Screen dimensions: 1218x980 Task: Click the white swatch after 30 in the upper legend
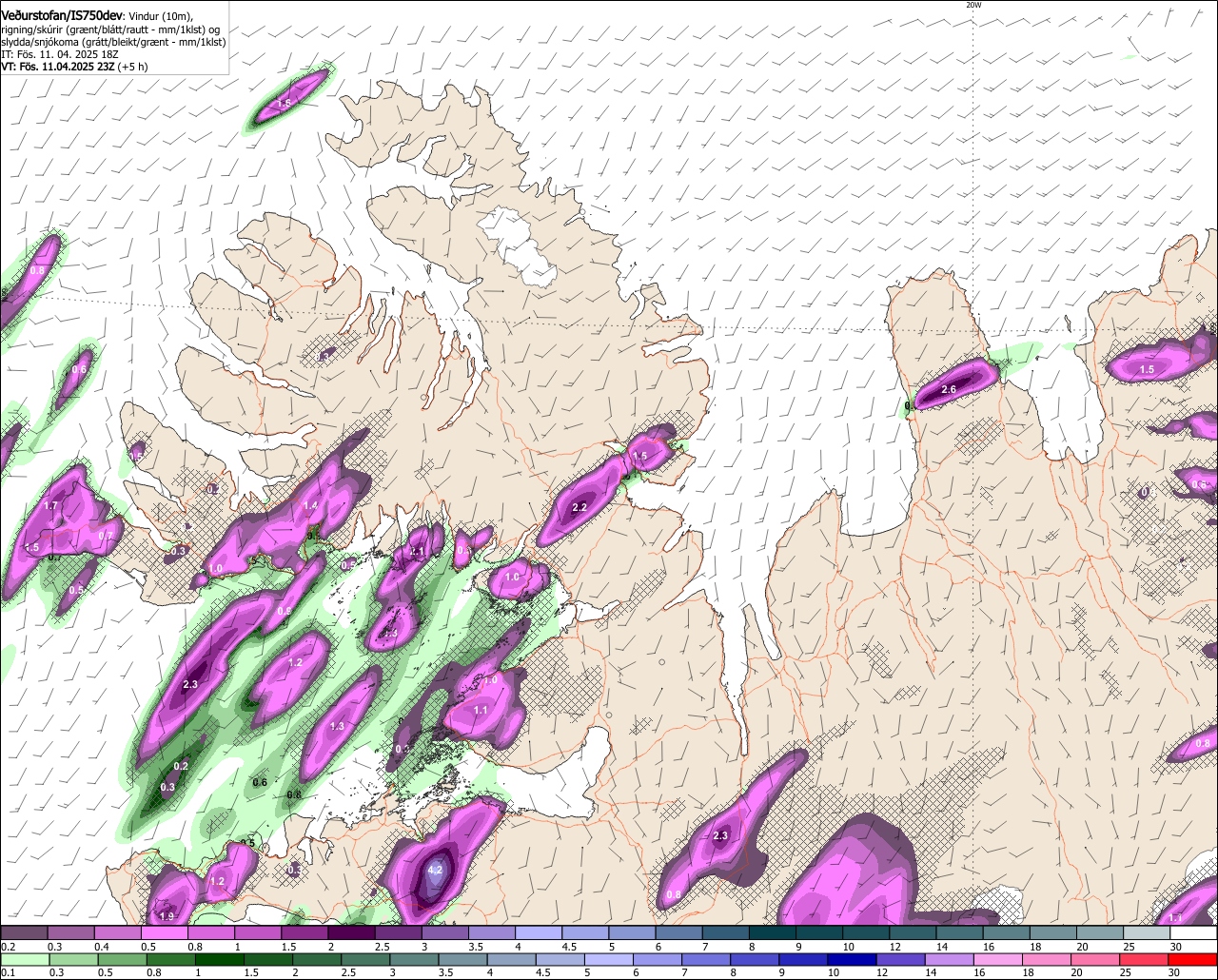1194,933
